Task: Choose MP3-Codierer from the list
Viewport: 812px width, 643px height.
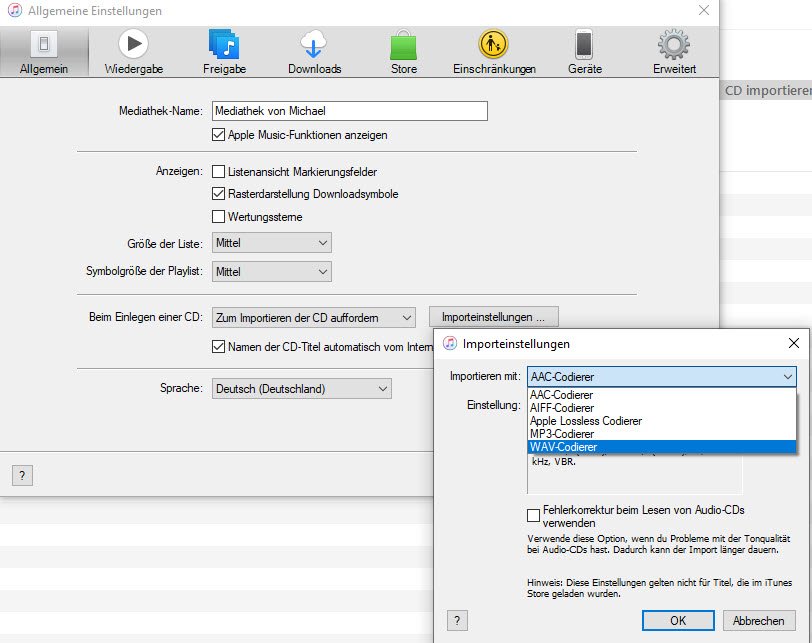Action: tap(662, 434)
